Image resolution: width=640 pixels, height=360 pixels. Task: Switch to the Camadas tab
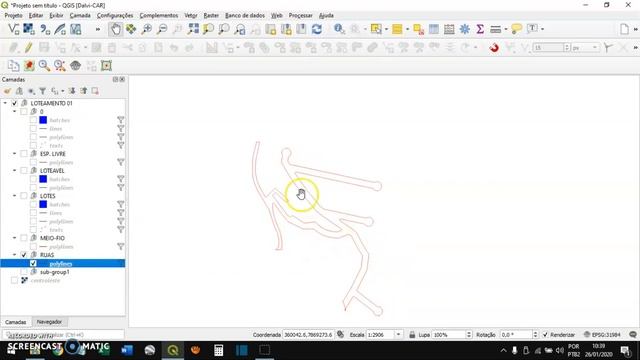16,322
